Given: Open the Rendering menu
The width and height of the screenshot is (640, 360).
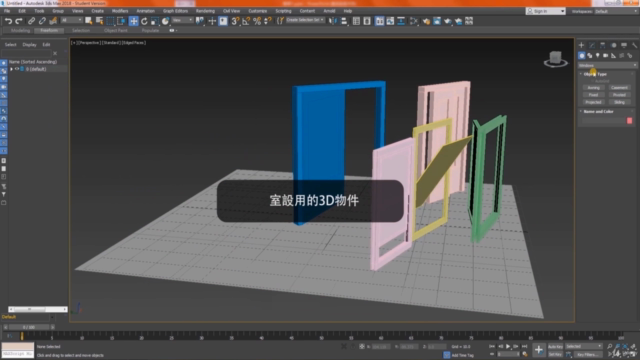Looking at the screenshot, I should 205,11.
